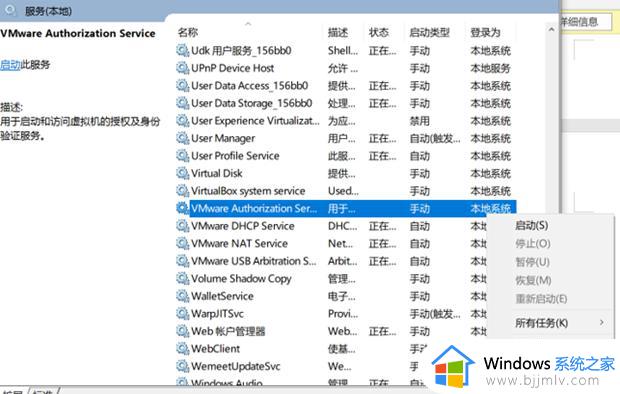The width and height of the screenshot is (620, 394).
Task: Click the gear icon beside WarpJITSvc
Action: click(182, 313)
